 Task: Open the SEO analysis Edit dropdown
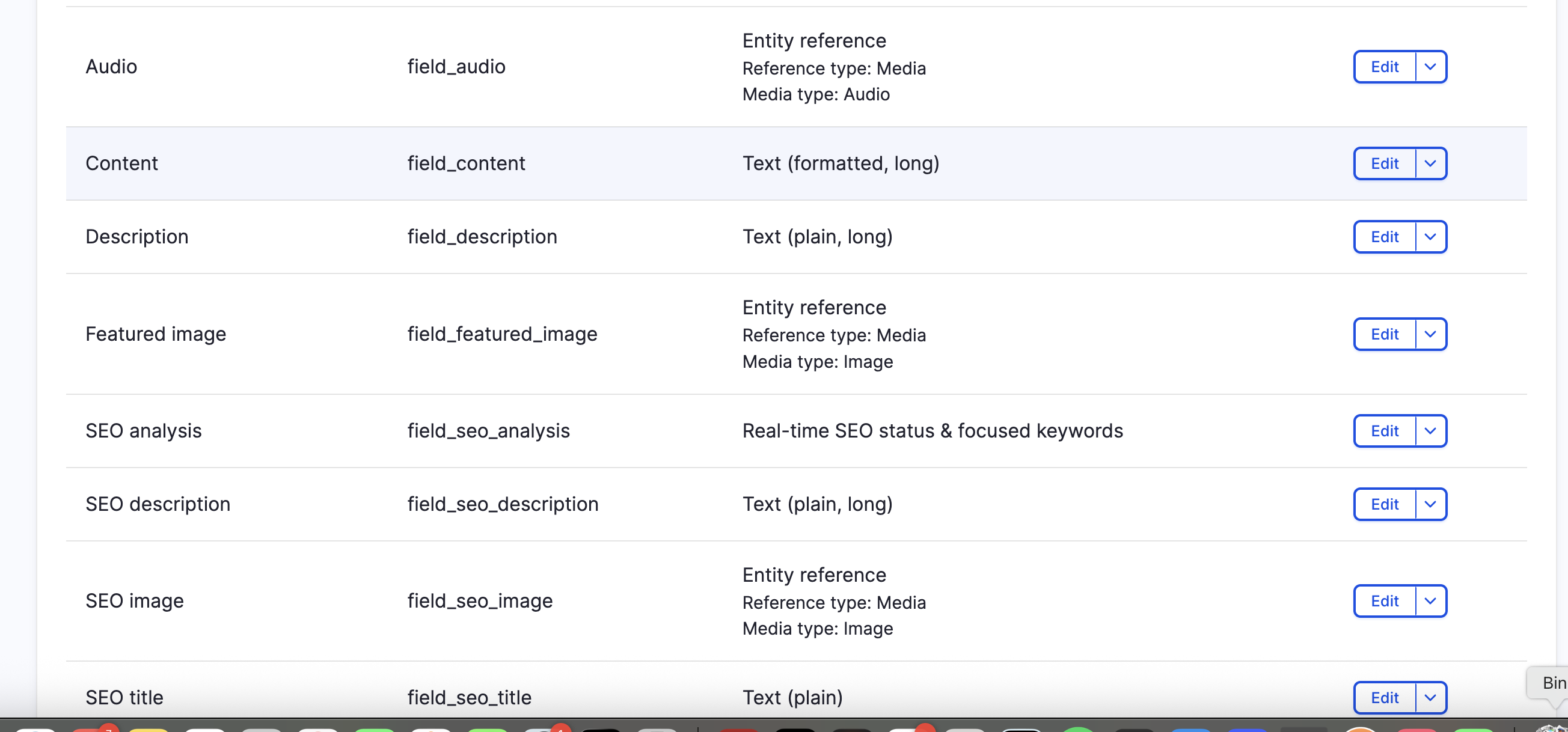1430,431
